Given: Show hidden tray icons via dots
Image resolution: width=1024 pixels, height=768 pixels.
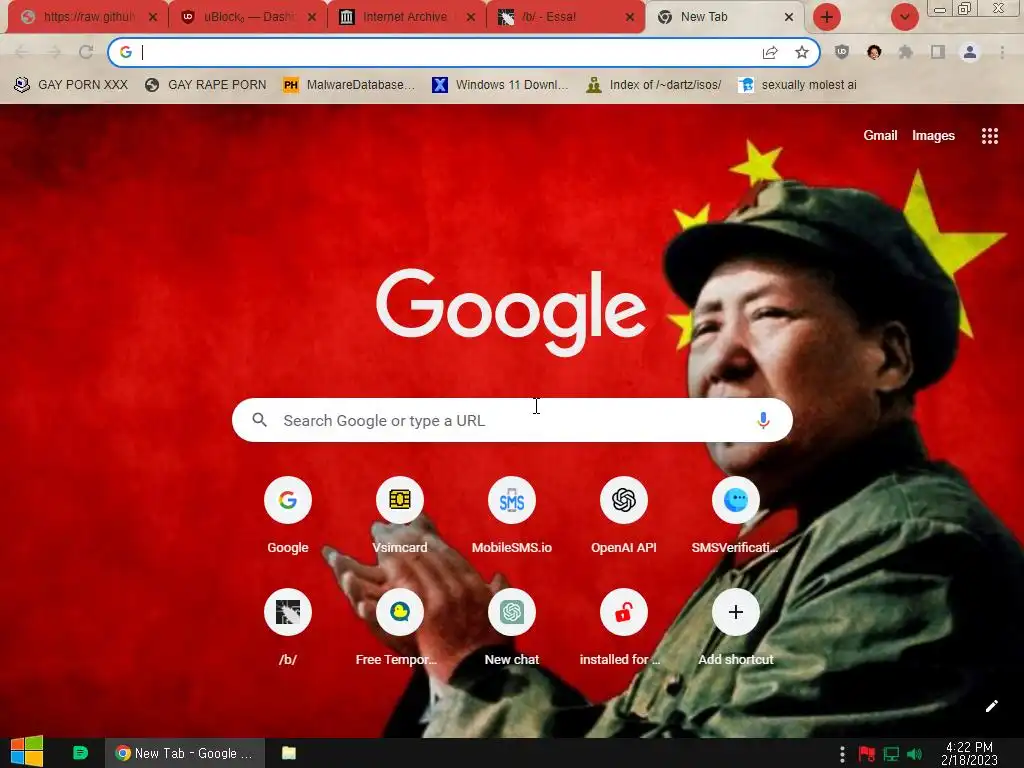Looking at the screenshot, I should (842, 754).
